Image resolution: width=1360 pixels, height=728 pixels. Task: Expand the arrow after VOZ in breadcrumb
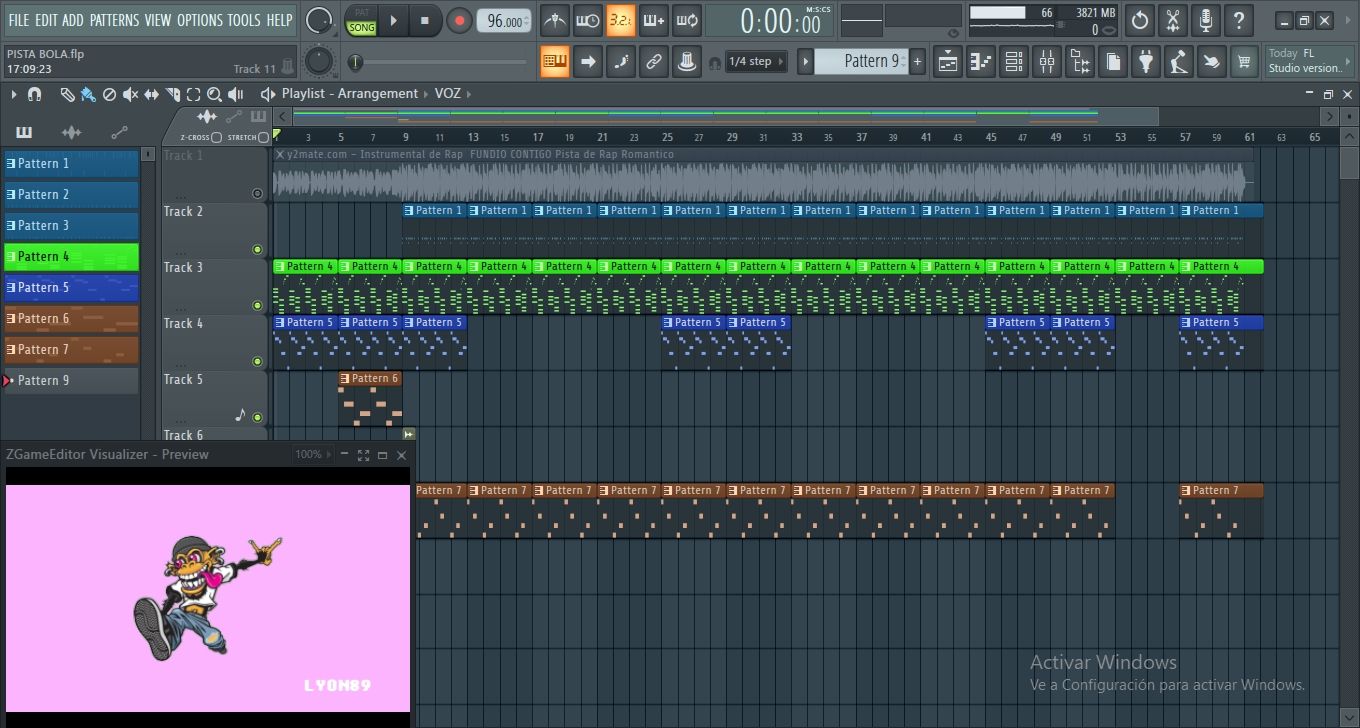(x=469, y=94)
